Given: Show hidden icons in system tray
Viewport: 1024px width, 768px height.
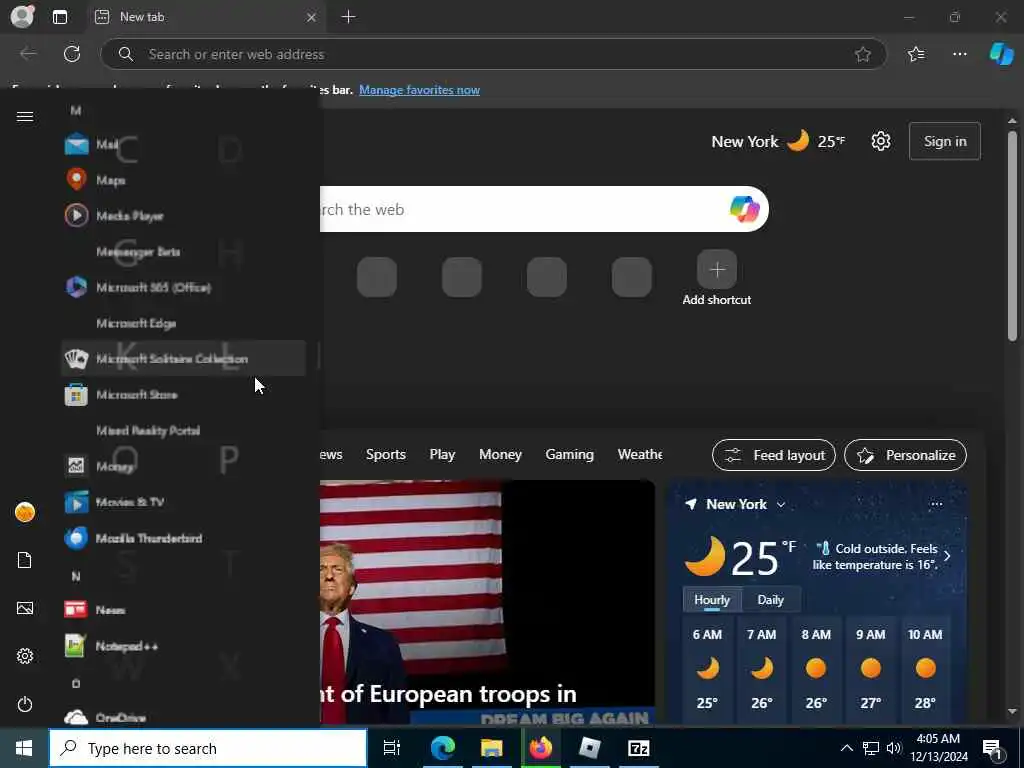Looking at the screenshot, I should click(x=846, y=748).
